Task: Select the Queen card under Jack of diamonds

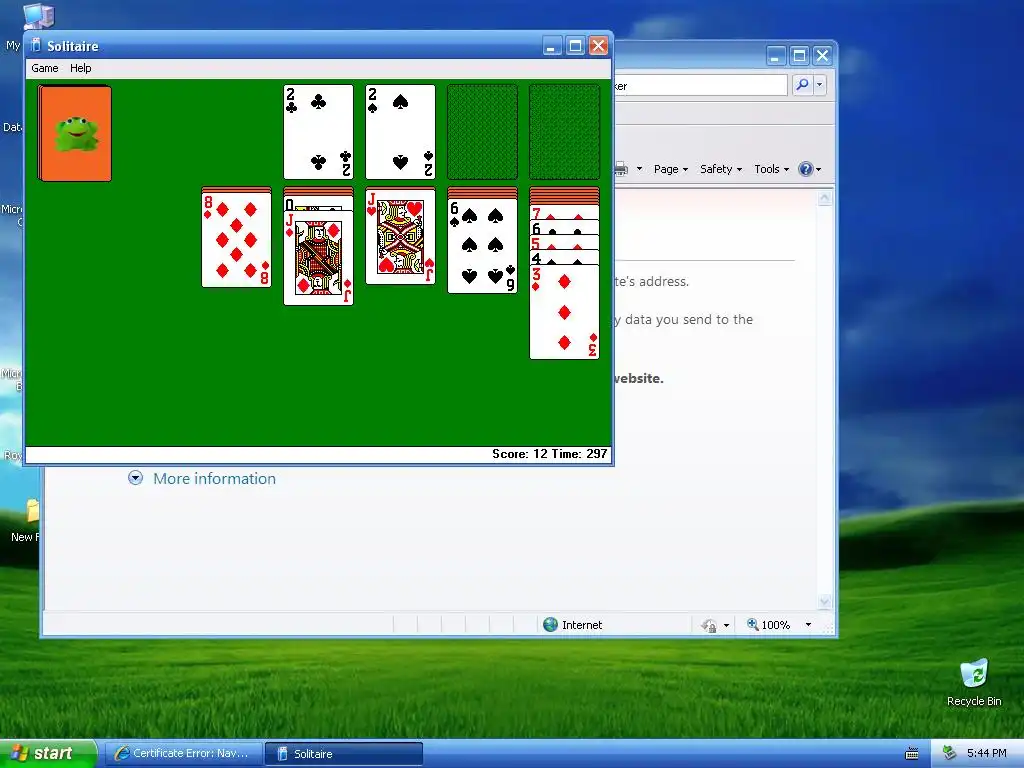Action: tap(319, 204)
